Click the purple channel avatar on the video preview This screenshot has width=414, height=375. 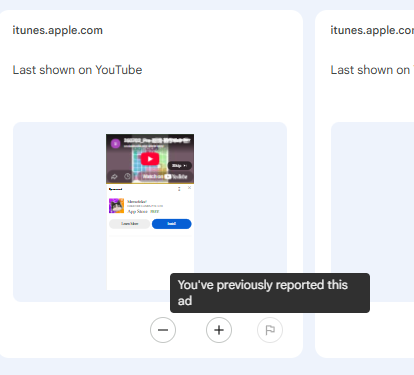tap(116, 144)
